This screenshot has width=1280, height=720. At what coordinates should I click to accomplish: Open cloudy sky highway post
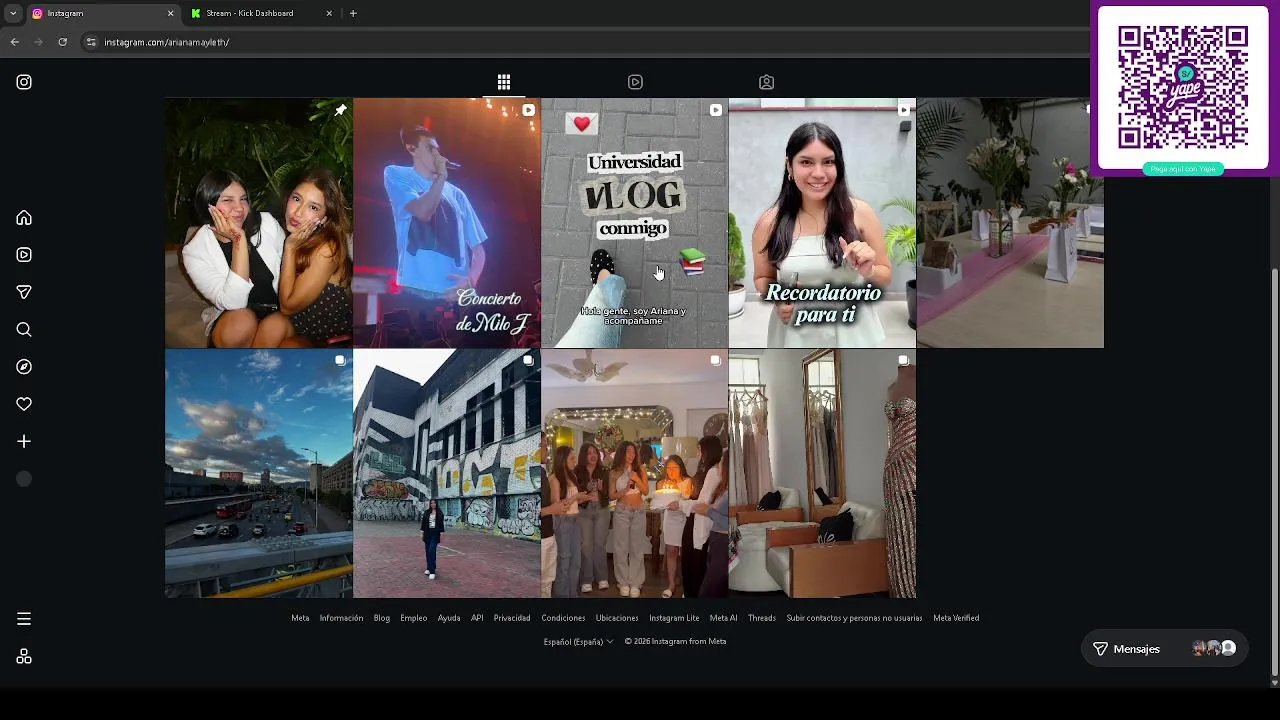coord(258,473)
